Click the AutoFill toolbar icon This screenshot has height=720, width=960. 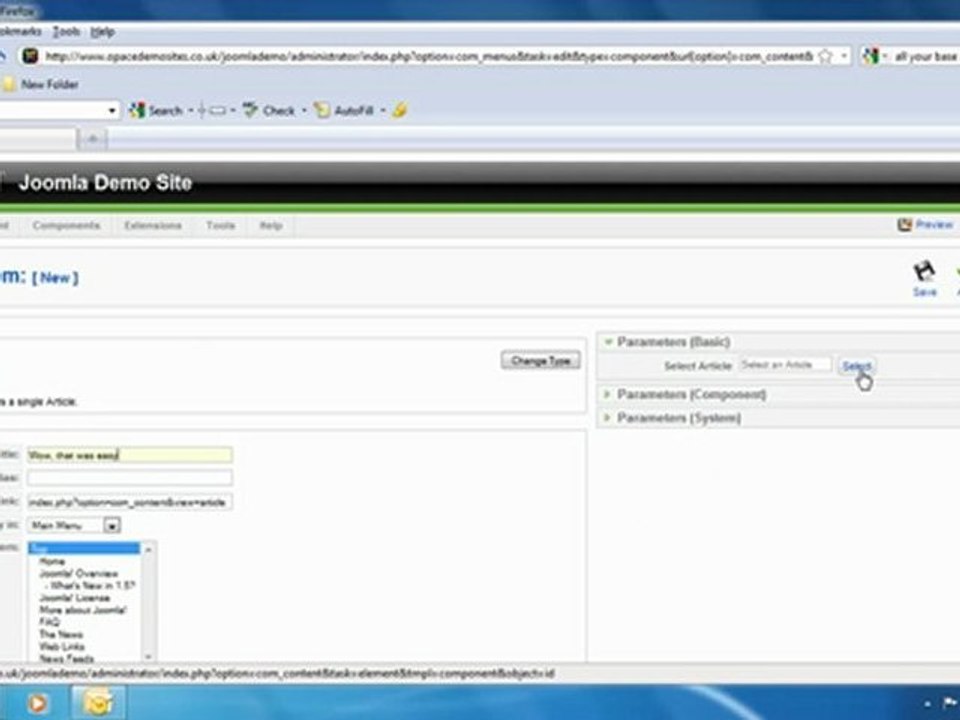pyautogui.click(x=321, y=110)
